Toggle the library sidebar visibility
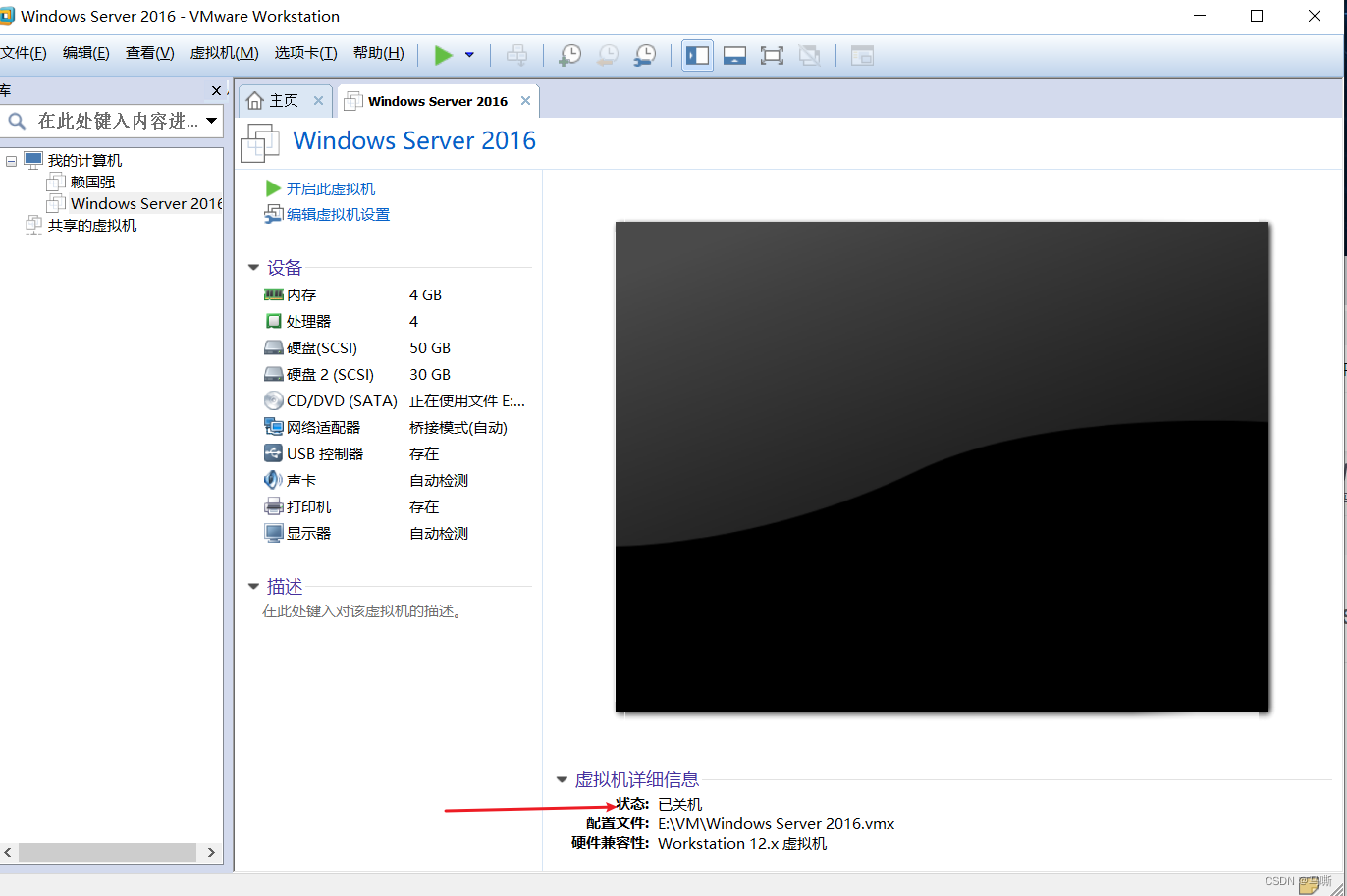Image resolution: width=1347 pixels, height=896 pixels. 697,55
